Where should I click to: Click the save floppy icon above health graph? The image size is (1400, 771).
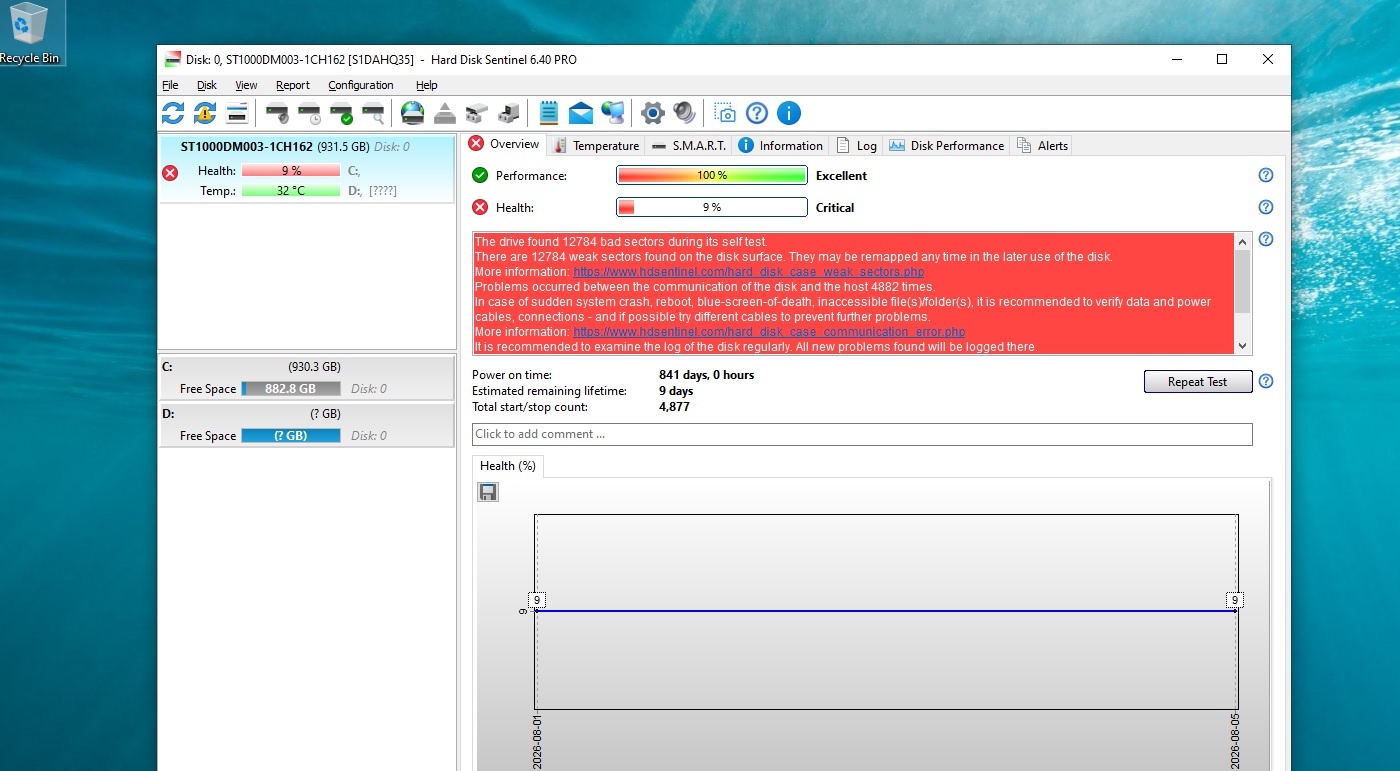(488, 491)
